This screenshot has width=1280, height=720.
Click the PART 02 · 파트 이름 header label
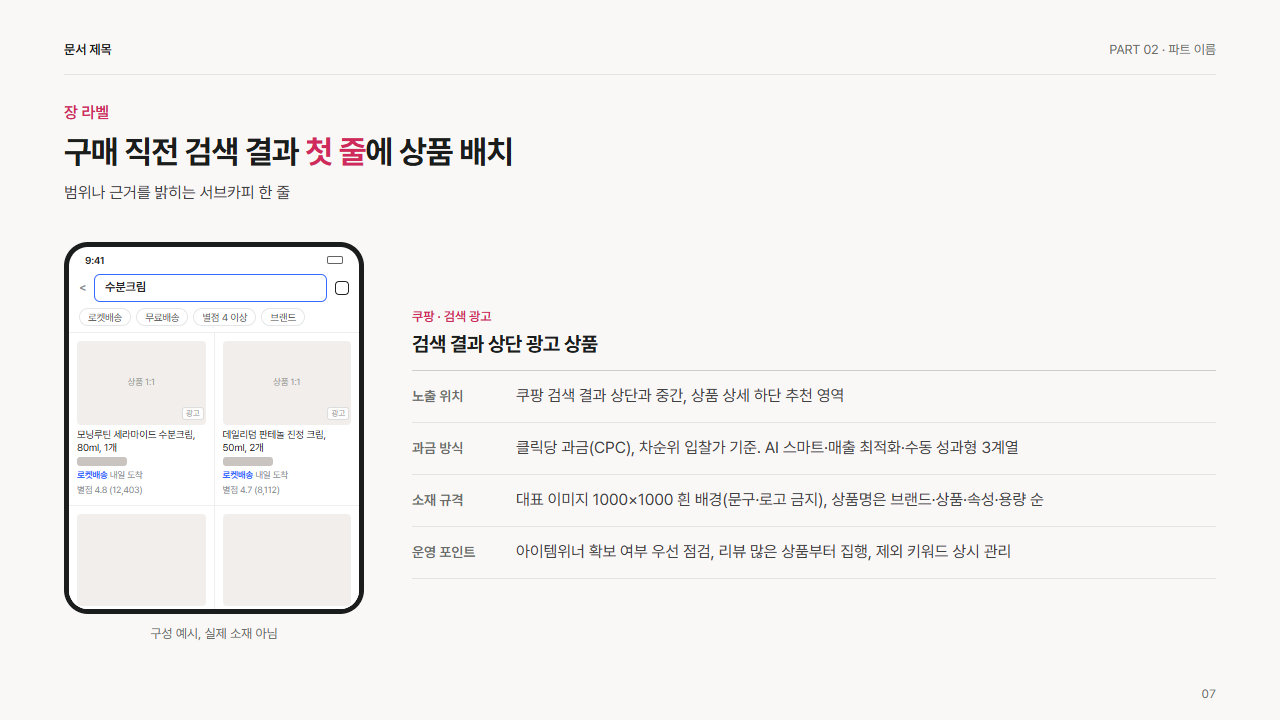tap(1162, 49)
